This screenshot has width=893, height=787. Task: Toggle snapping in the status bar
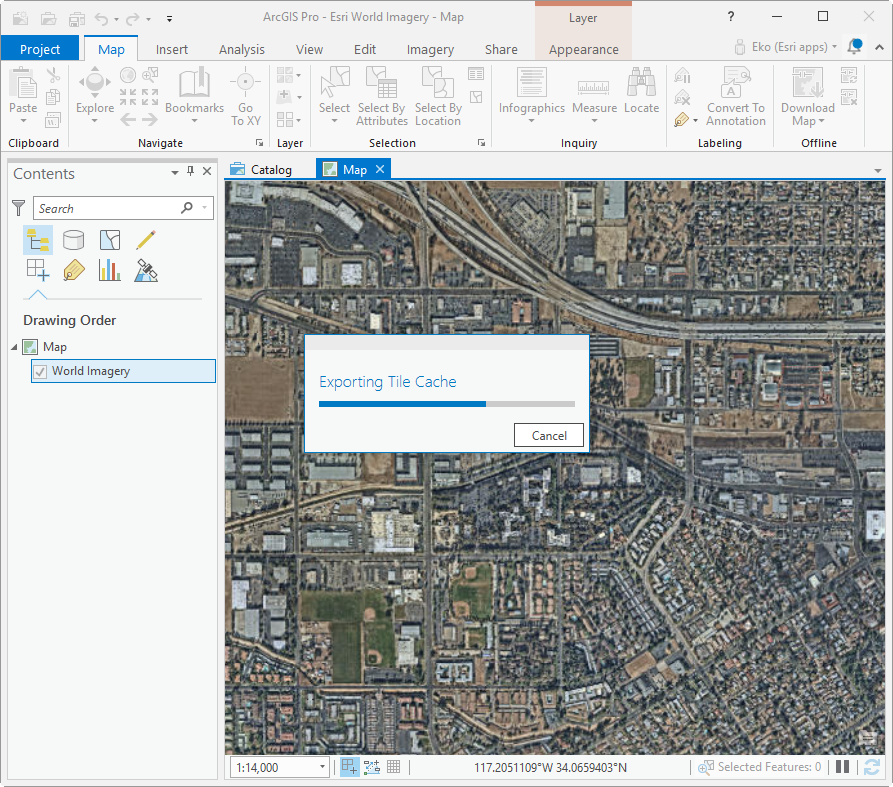(349, 767)
